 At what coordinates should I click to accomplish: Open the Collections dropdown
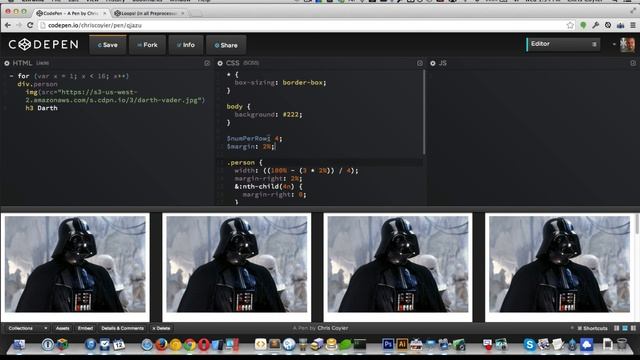click(x=27, y=328)
